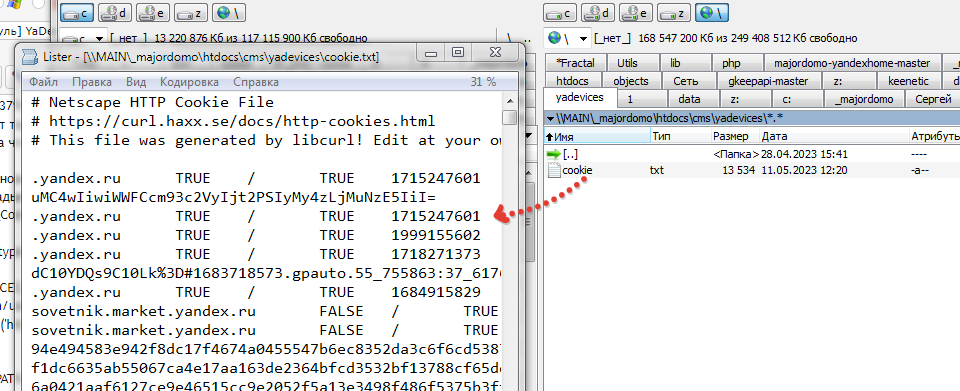The image size is (960, 391).
Task: Select drive d in right panel
Action: click(x=598, y=12)
